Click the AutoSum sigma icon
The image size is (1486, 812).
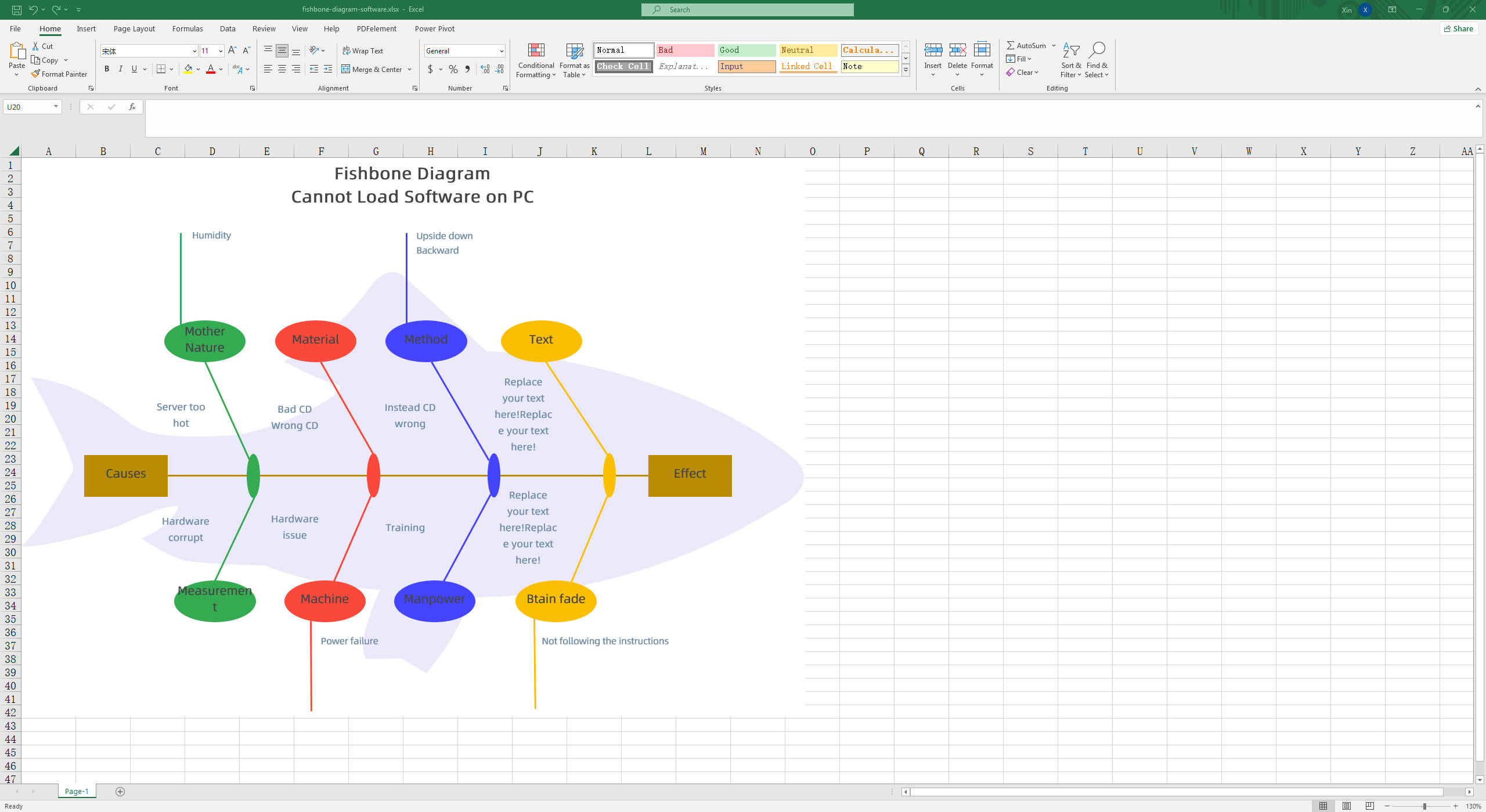(1011, 45)
